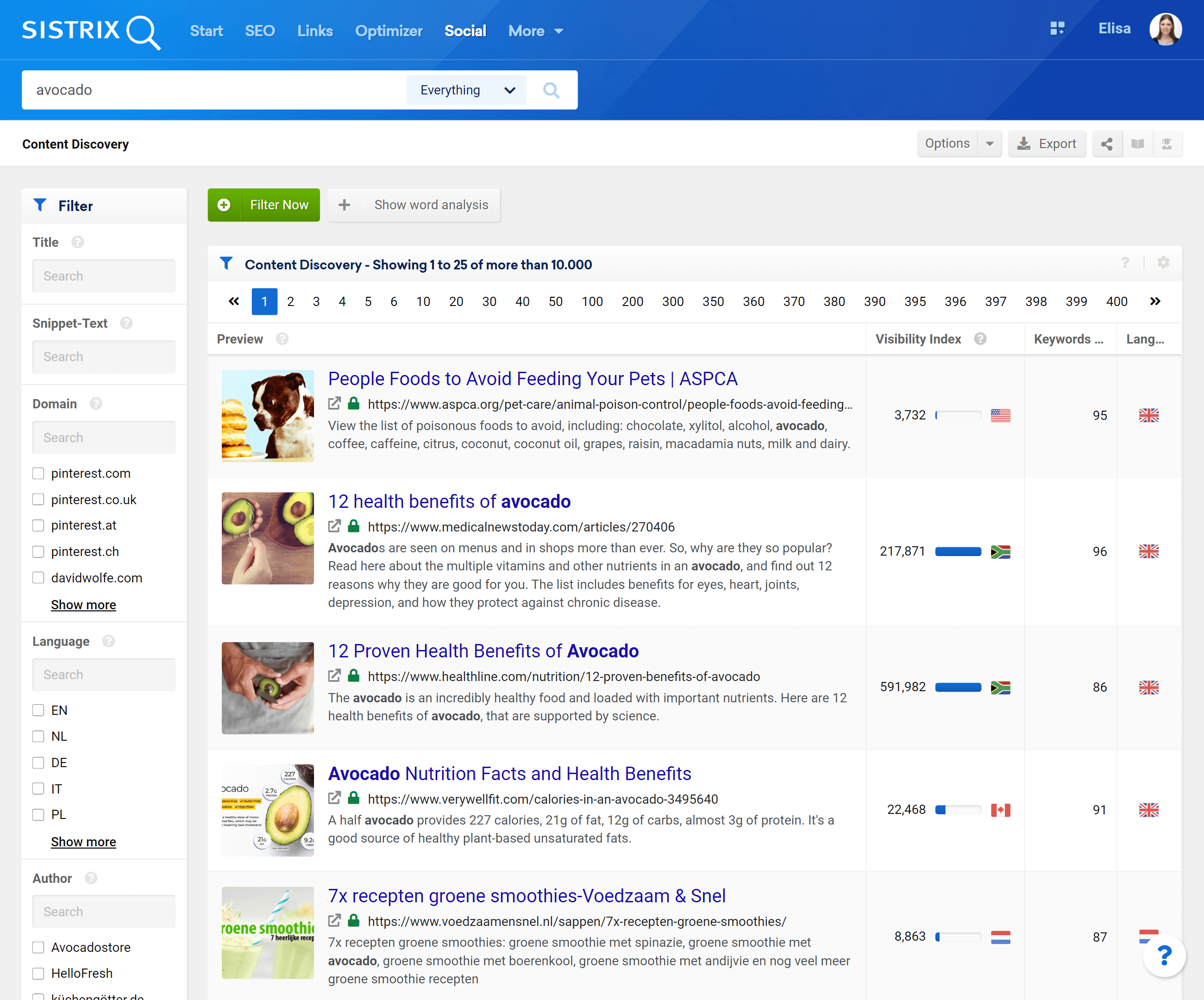Click the Options button
The width and height of the screenshot is (1204, 1000).
pos(948,144)
